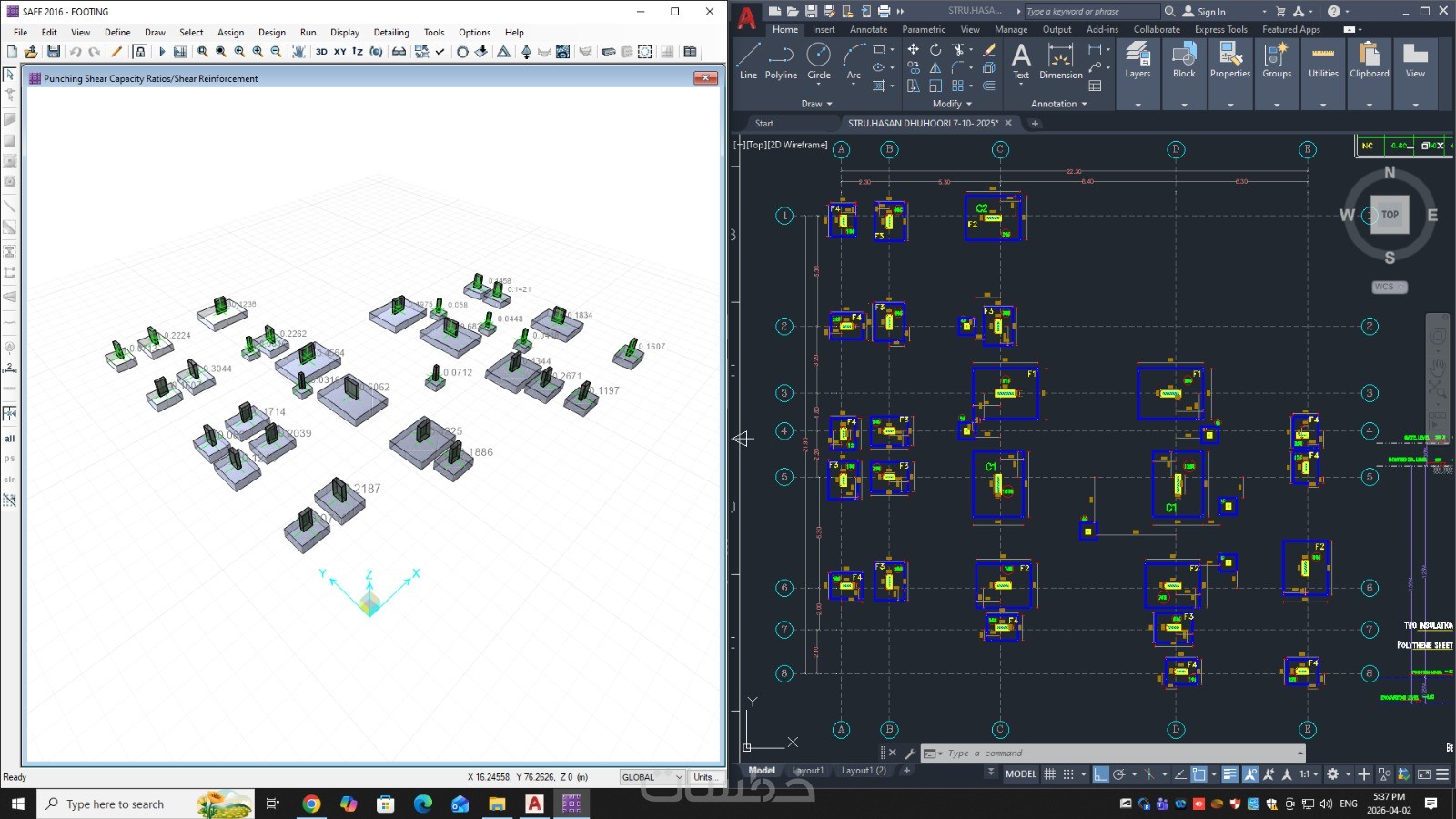Toggle polar tracking in status bar
Viewport: 1456px width, 819px height.
[1120, 774]
